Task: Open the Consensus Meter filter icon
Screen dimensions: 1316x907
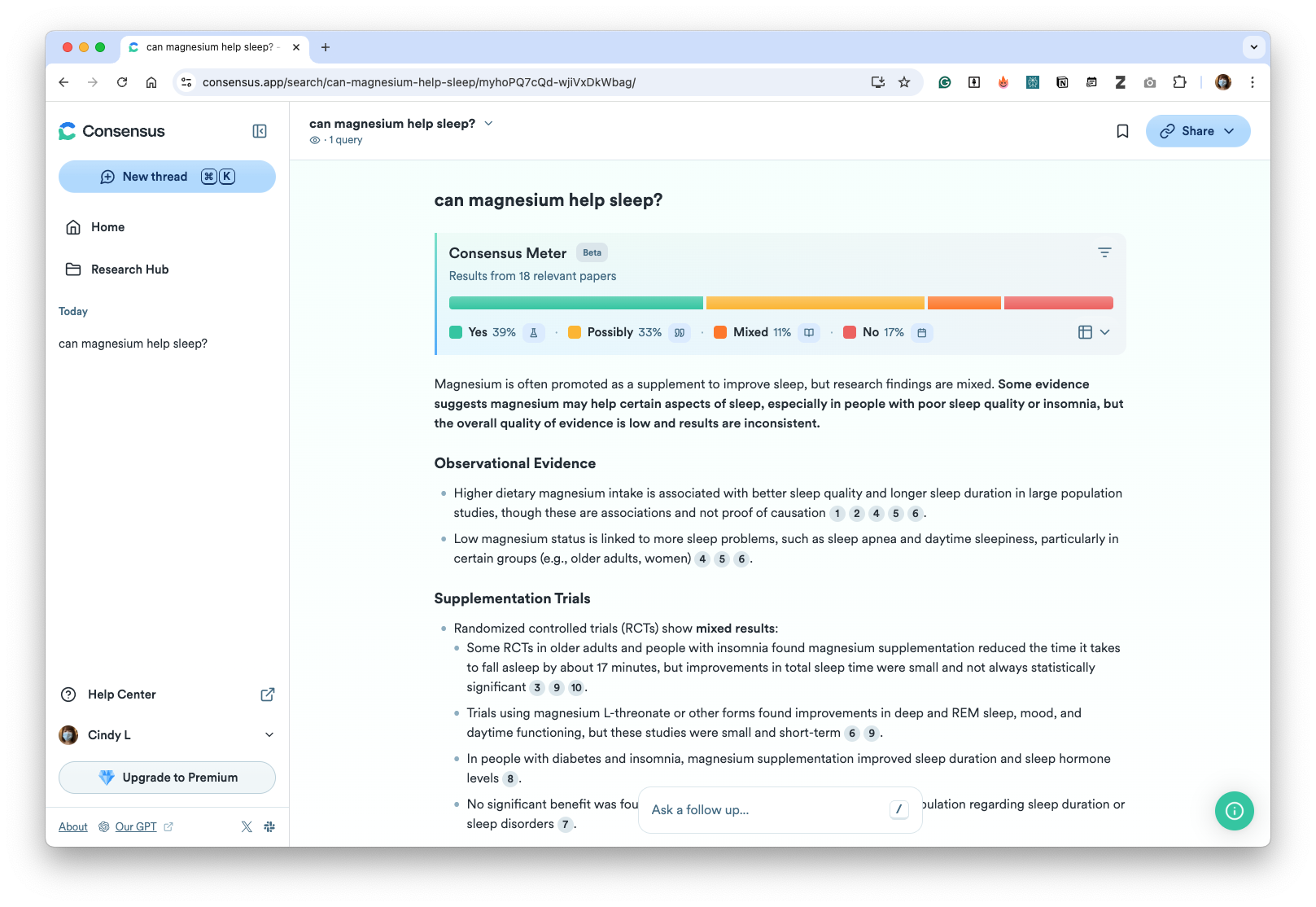Action: click(x=1104, y=252)
